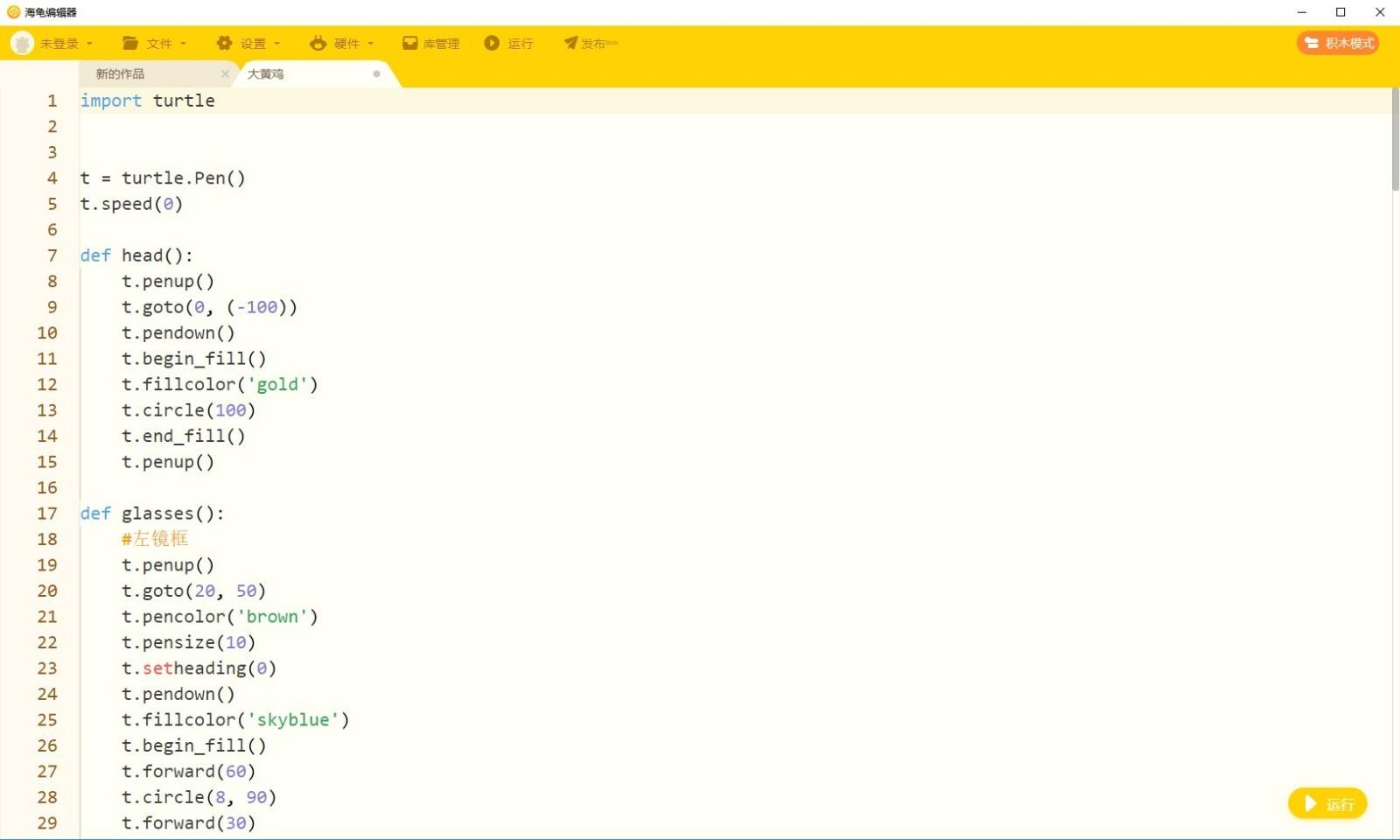Screen dimensions: 1400x840
Task: Click the 't.speed(0)' line
Action: coord(131,204)
